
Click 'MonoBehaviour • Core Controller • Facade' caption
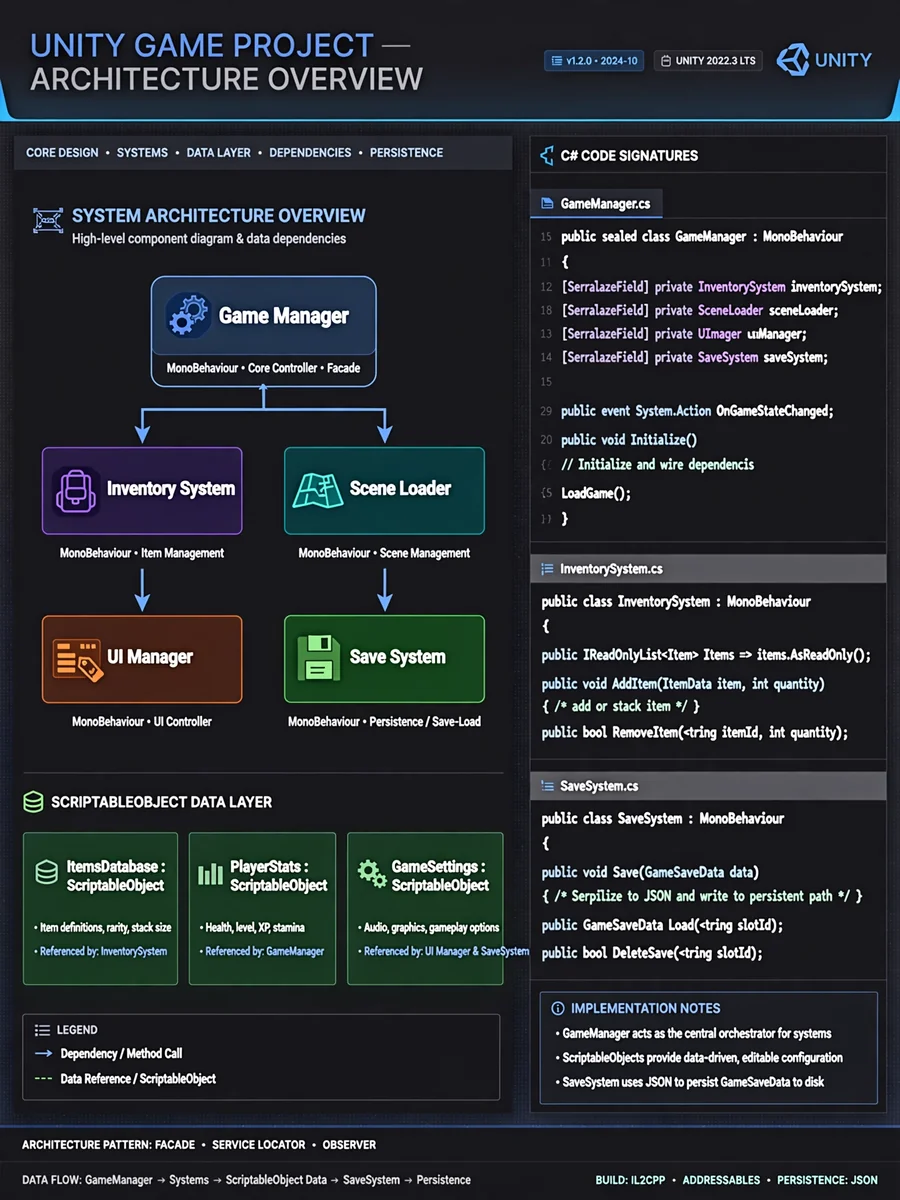(x=263, y=368)
